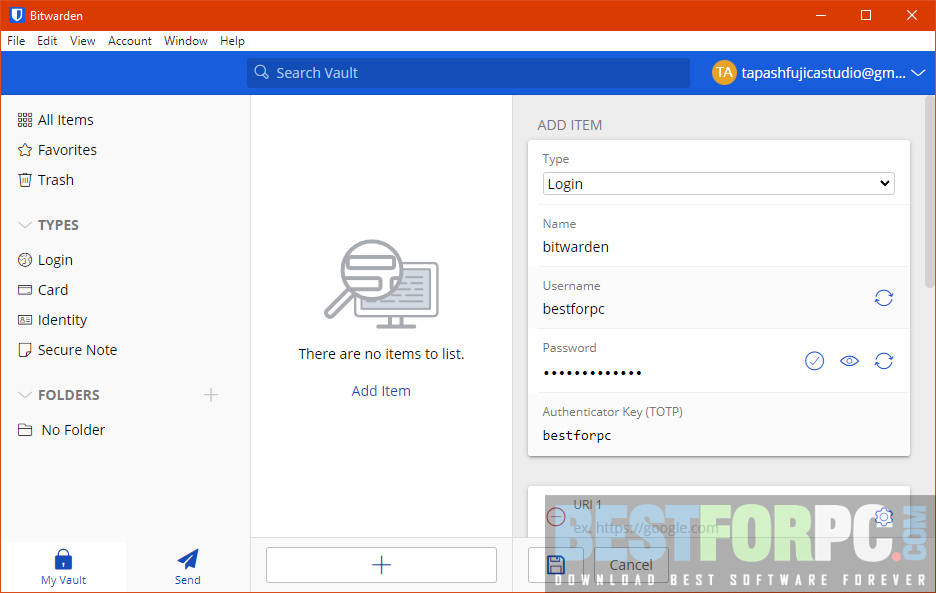Open the Window menu

point(186,41)
